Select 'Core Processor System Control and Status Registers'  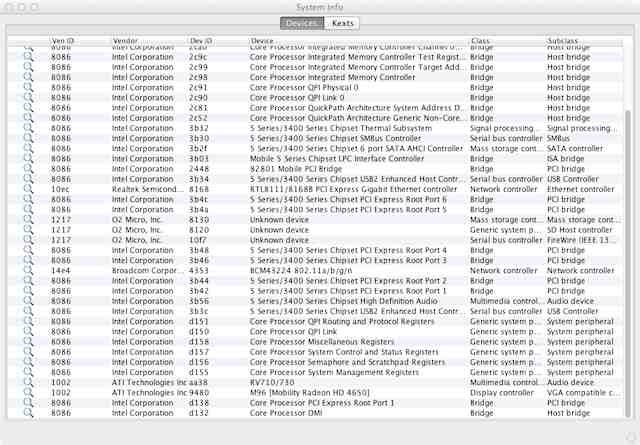[x=344, y=352]
